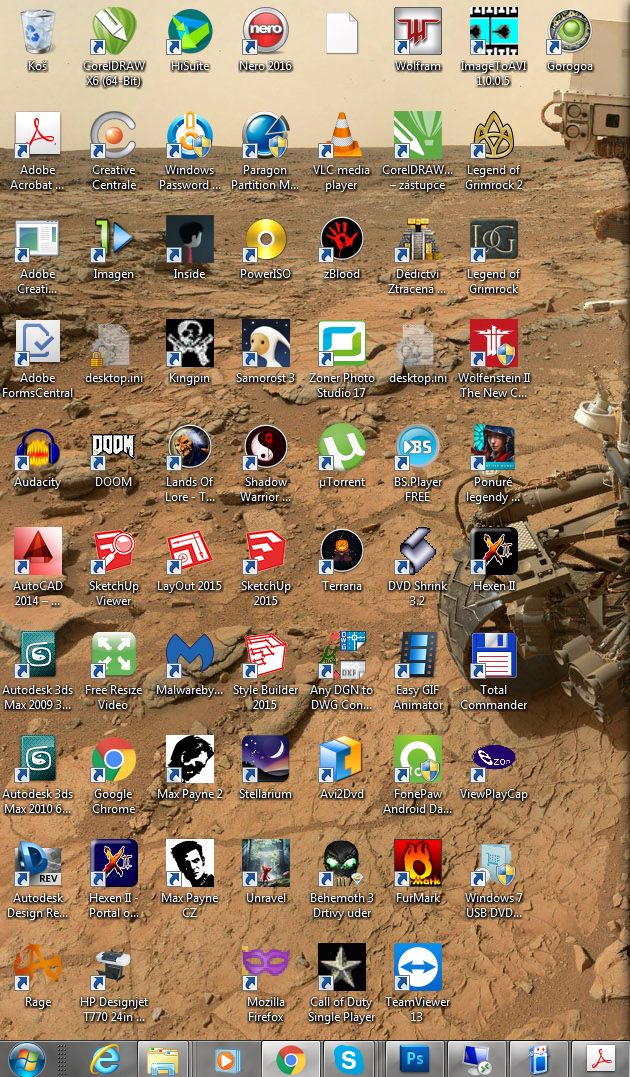Click the Autodesk Design Review icon
Viewport: 630px width, 1077px height.
pyautogui.click(x=38, y=864)
